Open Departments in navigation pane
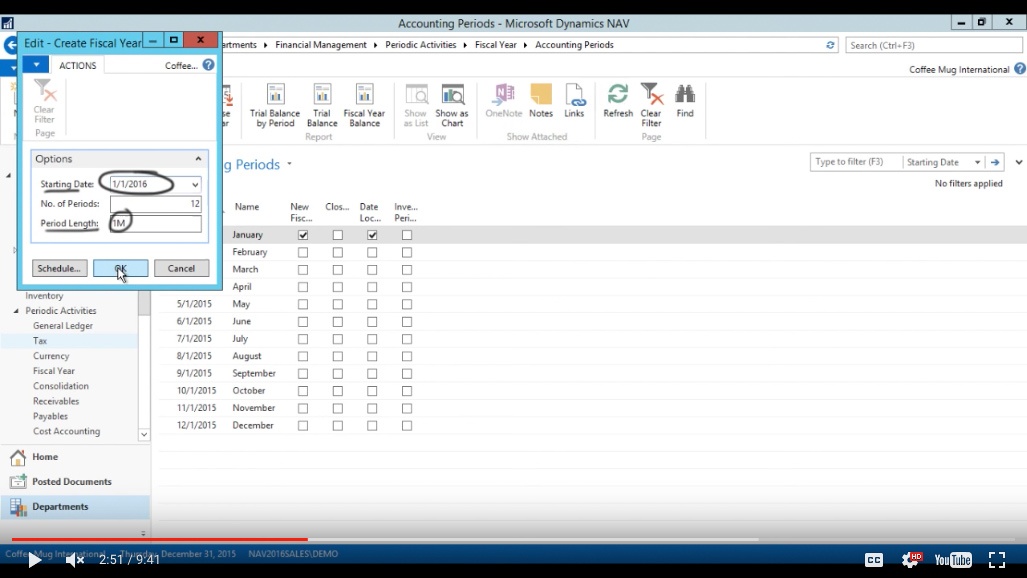Viewport: 1027px width, 578px height. [75, 507]
